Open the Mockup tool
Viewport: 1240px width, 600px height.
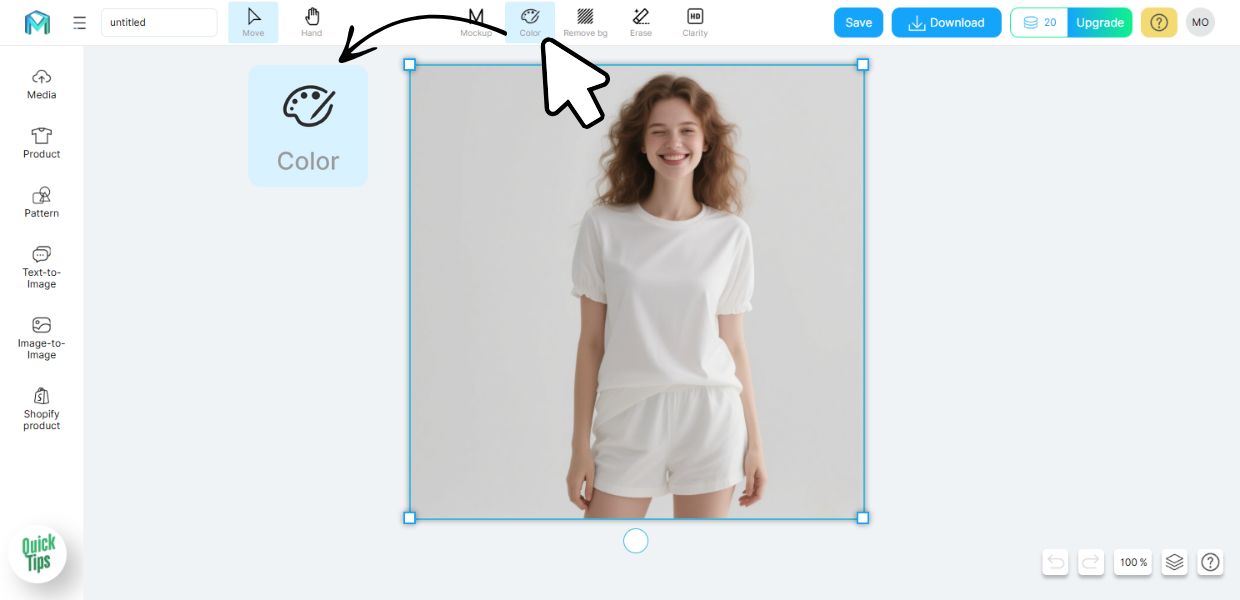tap(476, 22)
